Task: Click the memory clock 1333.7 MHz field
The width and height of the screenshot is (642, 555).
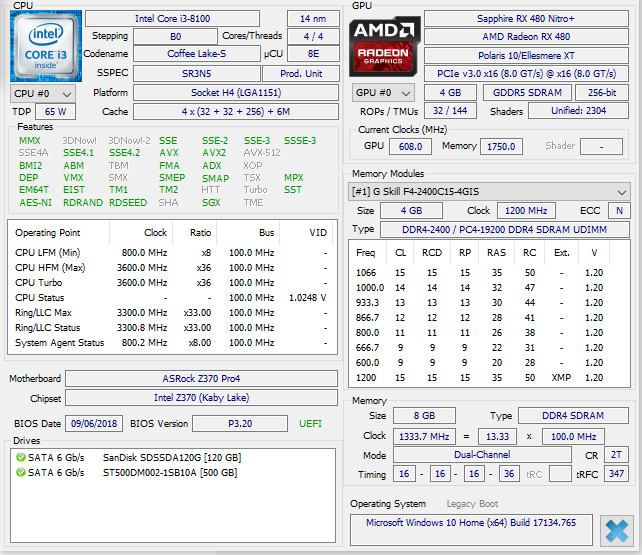Action: pos(424,437)
